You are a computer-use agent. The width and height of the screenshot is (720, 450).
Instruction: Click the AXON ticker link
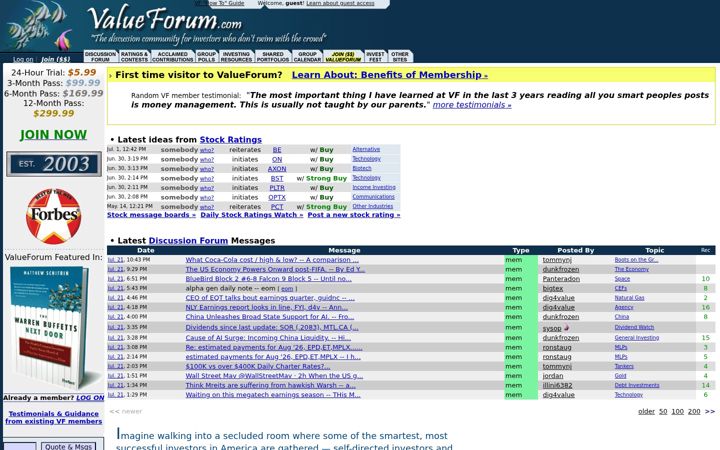[x=277, y=169]
